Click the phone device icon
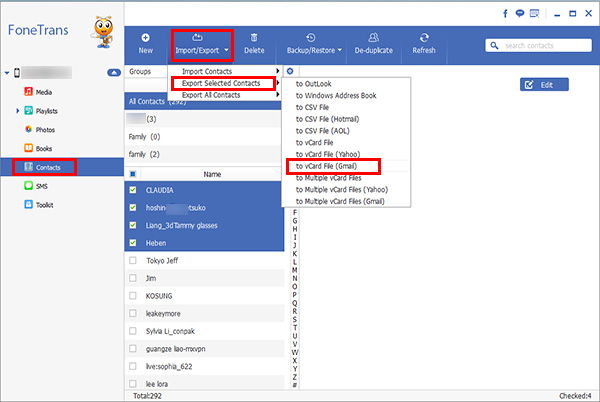This screenshot has height=402, width=600. (17, 72)
